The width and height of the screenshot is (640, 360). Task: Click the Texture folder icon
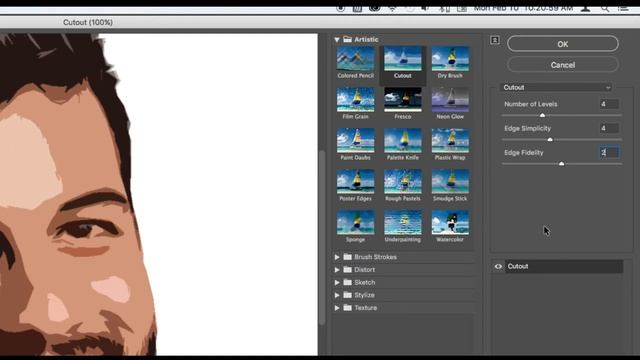(x=348, y=307)
